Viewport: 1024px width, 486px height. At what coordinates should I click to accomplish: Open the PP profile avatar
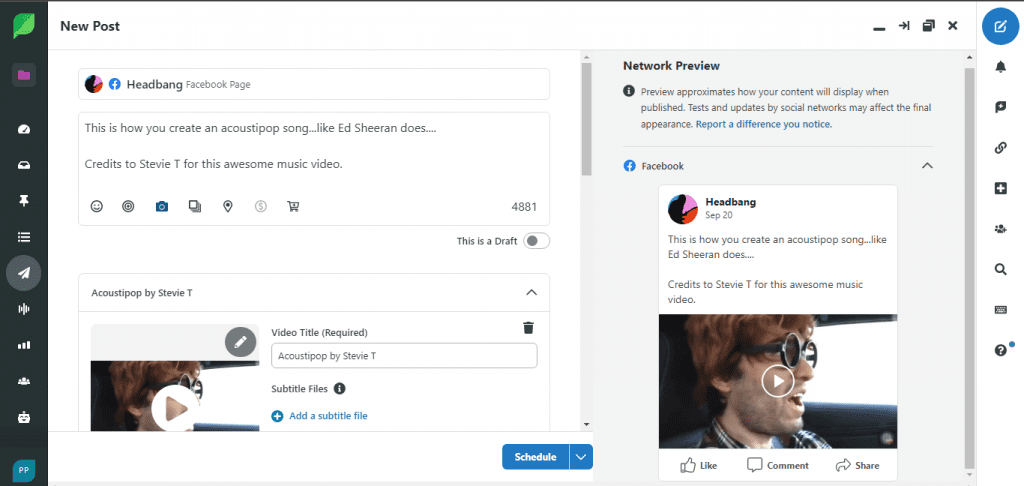click(24, 470)
